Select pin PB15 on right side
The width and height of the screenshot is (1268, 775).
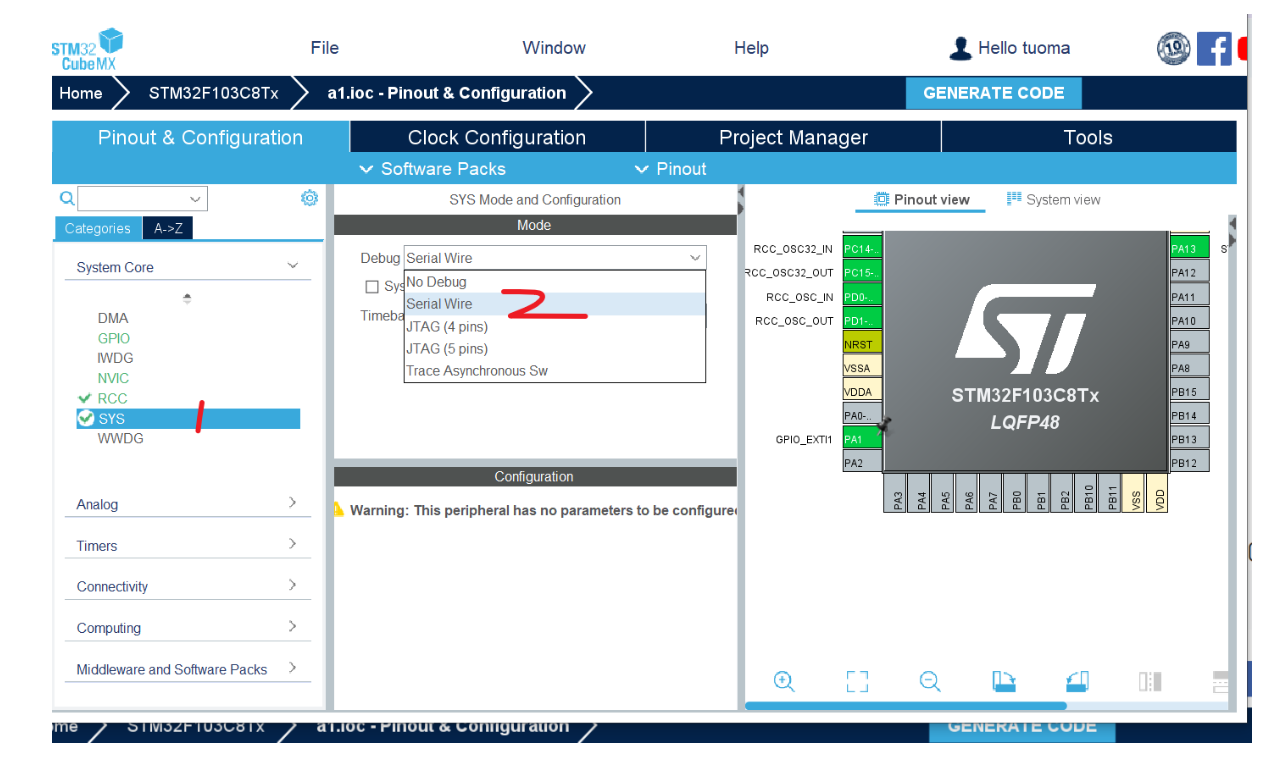pyautogui.click(x=1189, y=391)
